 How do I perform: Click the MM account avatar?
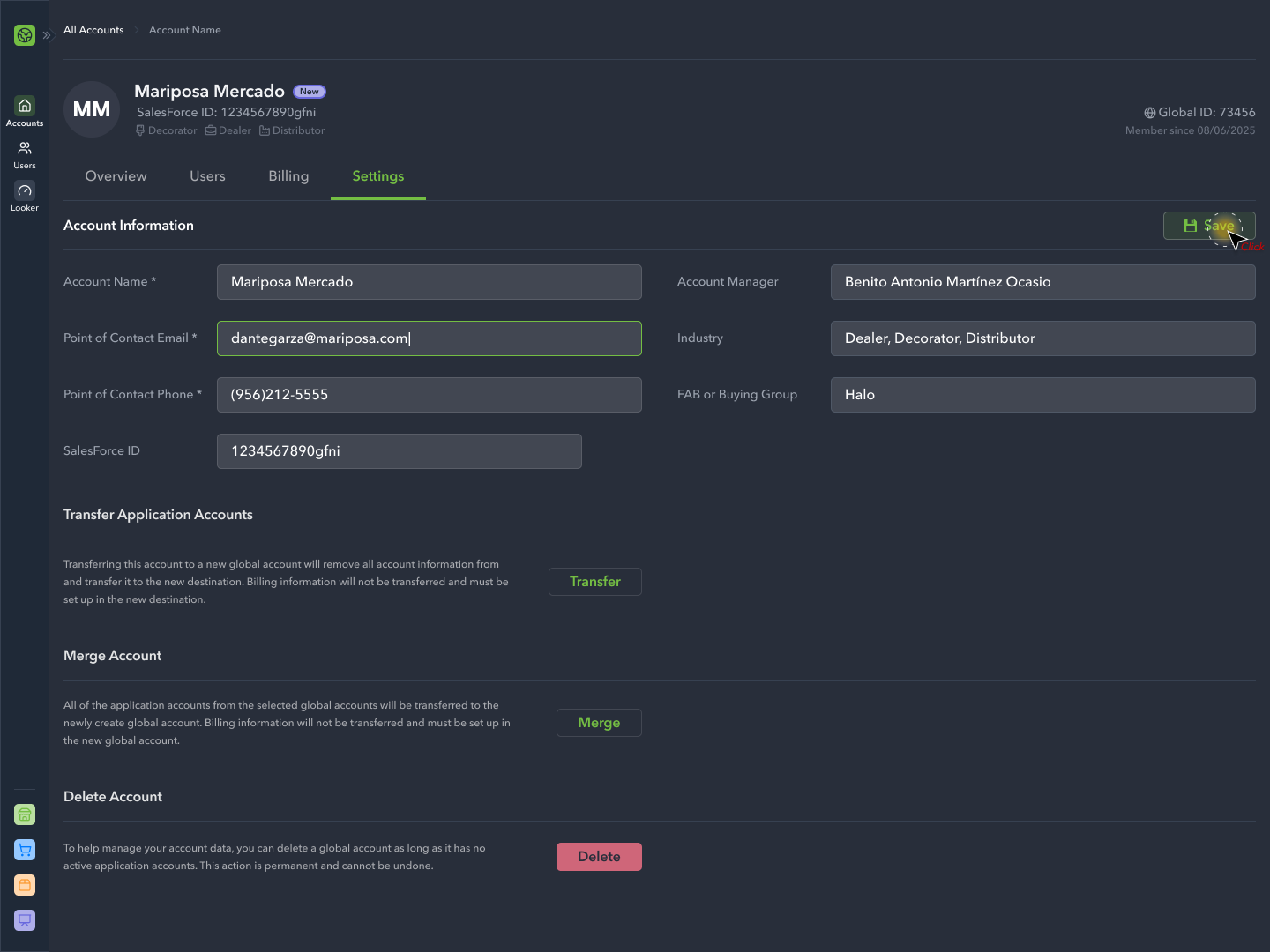point(91,108)
